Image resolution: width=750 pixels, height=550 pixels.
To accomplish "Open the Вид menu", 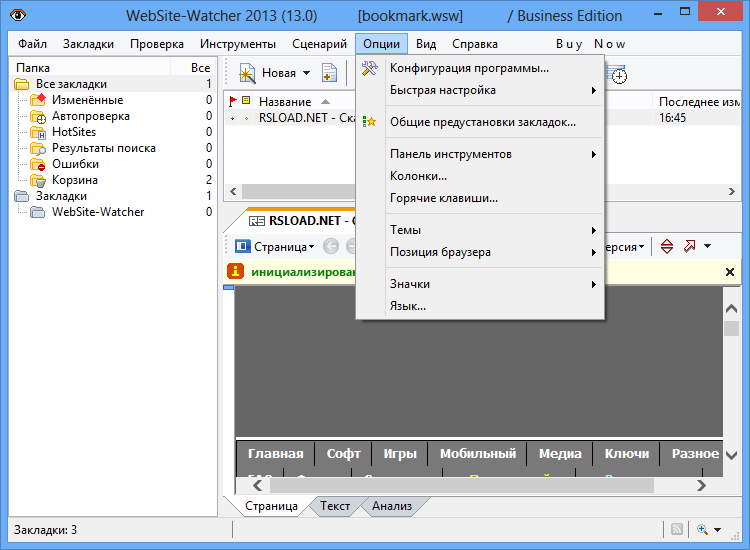I will click(x=426, y=44).
